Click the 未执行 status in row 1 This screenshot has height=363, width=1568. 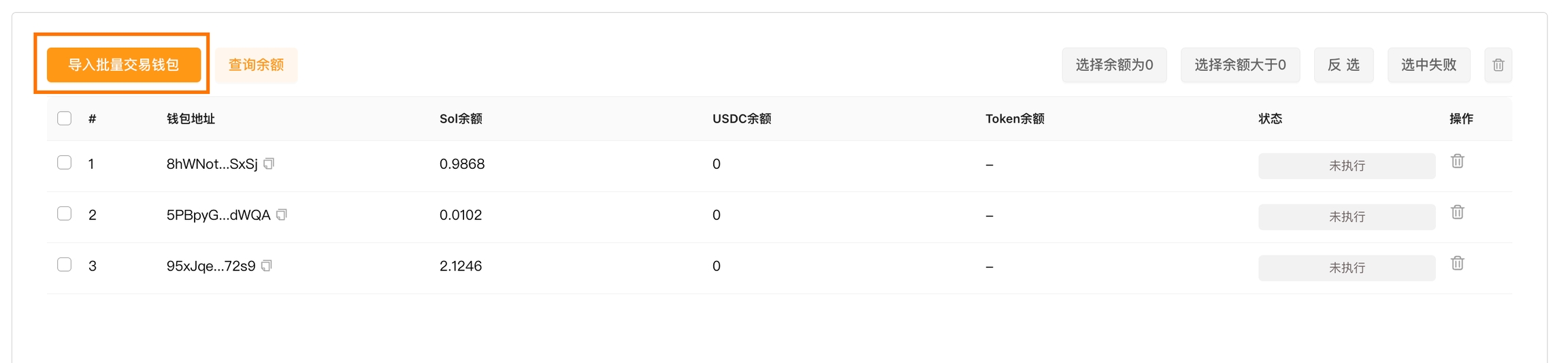[x=1346, y=165]
